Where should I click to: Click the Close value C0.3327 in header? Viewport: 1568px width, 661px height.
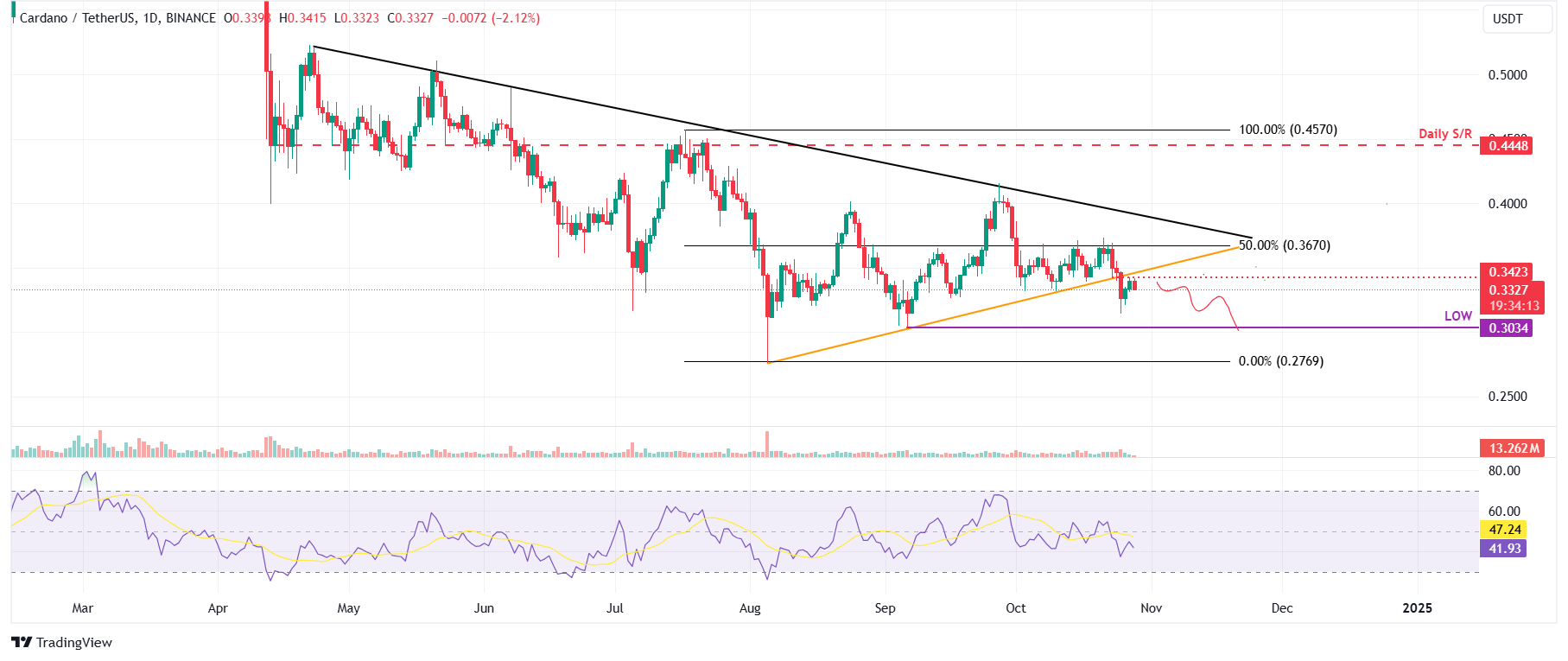pos(410,18)
